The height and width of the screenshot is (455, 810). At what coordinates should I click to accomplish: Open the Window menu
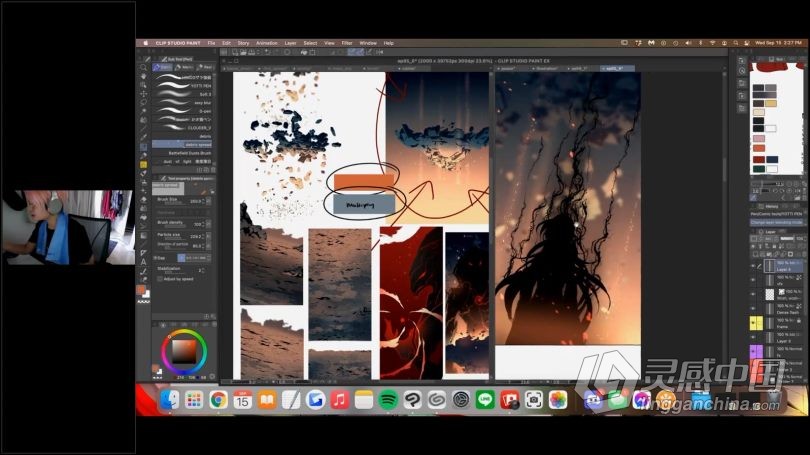pos(368,43)
